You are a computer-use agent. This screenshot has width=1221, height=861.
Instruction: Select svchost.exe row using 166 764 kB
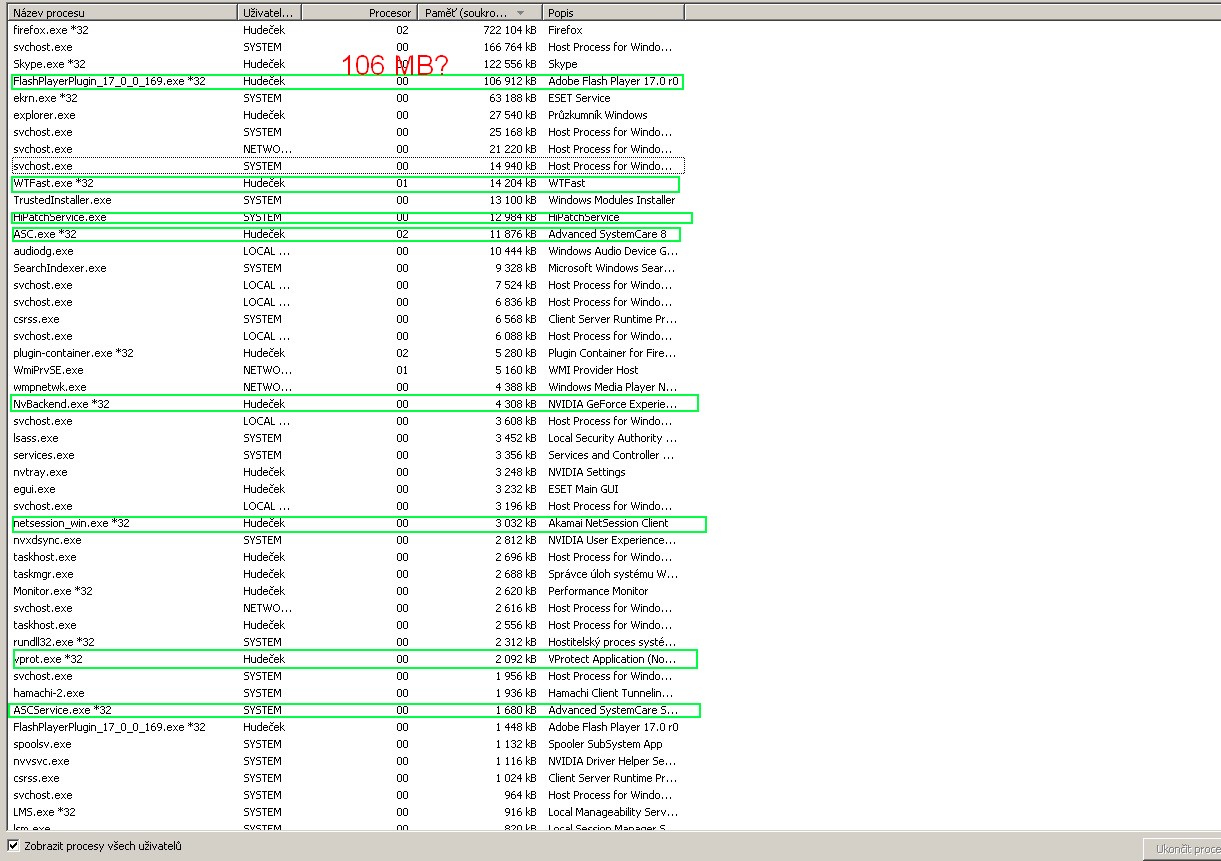pos(347,47)
